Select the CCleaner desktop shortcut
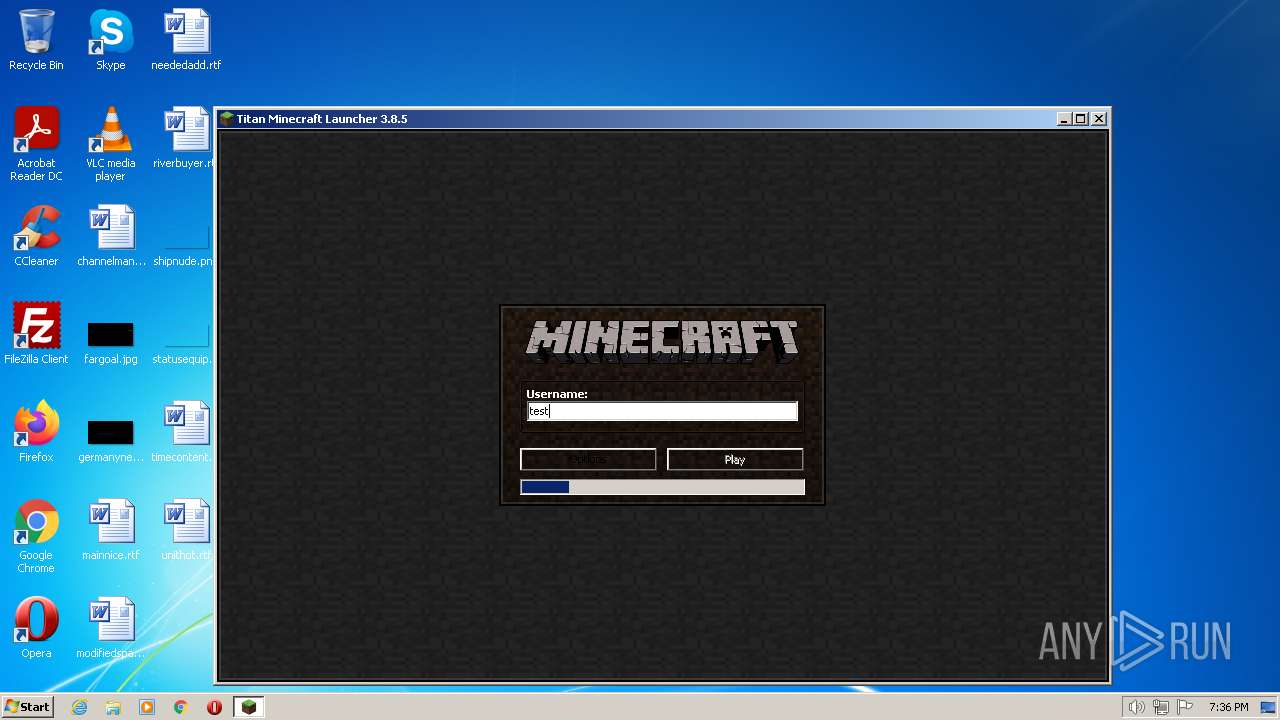 tap(36, 236)
